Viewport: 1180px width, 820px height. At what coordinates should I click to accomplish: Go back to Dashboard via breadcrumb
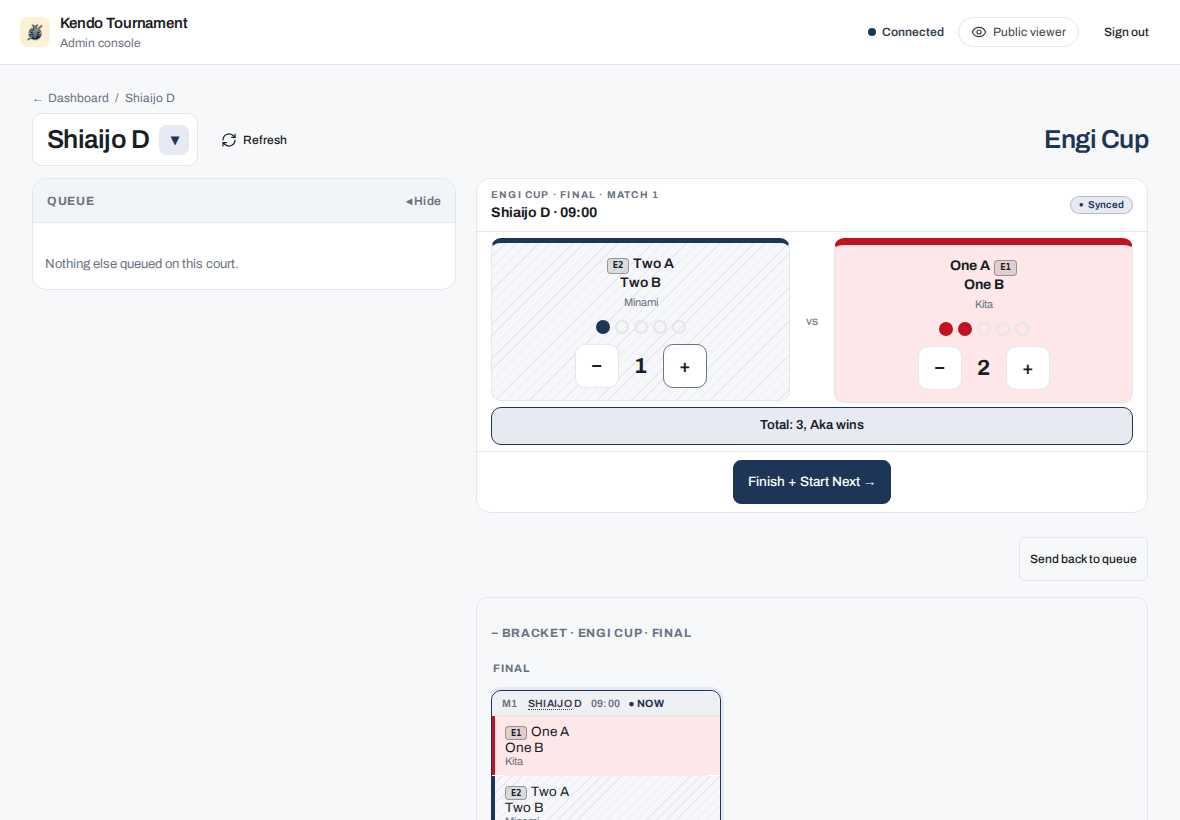(78, 98)
